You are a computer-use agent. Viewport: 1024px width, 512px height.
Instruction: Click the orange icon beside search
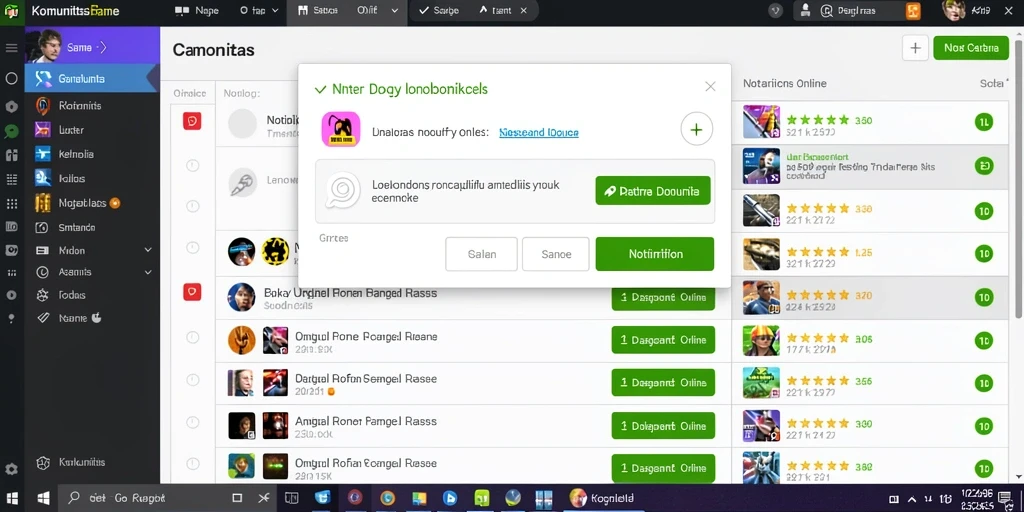tap(912, 10)
